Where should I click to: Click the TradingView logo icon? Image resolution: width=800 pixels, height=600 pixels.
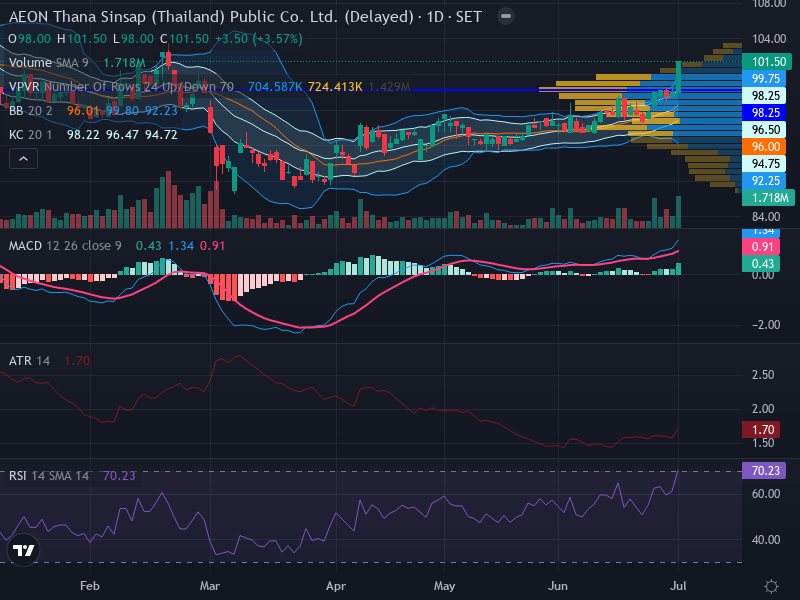23,550
